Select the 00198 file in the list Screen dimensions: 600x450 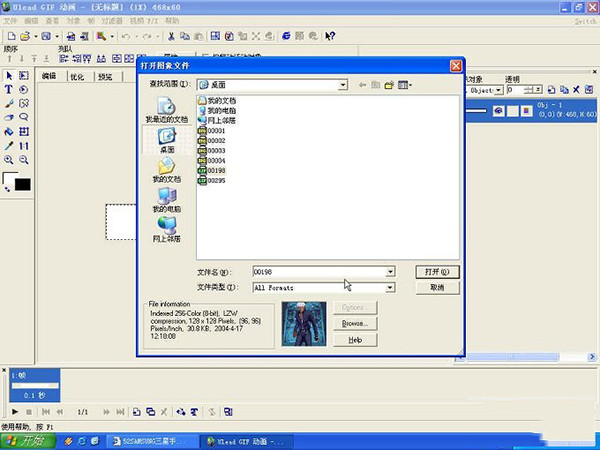216,171
